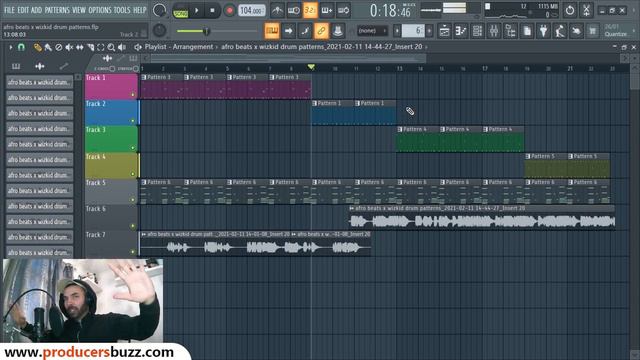Open the FILE menu
The height and width of the screenshot is (360, 640).
pos(9,10)
